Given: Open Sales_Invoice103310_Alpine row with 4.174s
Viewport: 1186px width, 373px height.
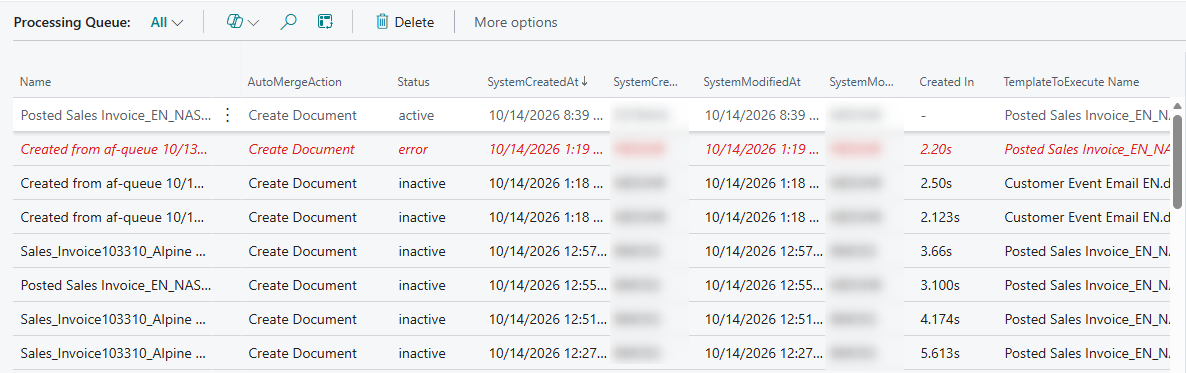Looking at the screenshot, I should pyautogui.click(x=113, y=319).
